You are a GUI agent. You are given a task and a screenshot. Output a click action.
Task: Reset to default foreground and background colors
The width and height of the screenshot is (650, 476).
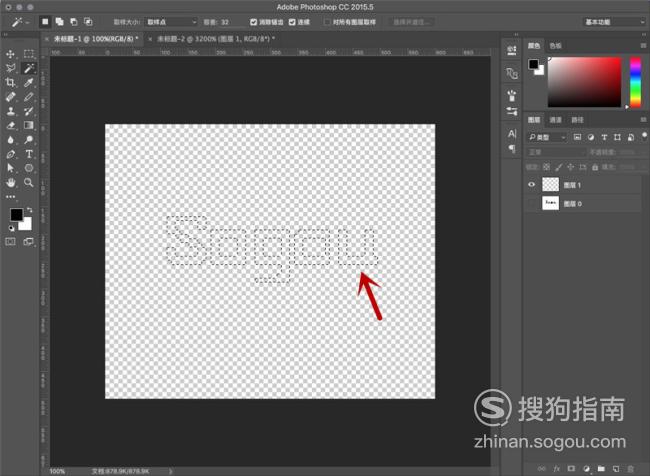pyautogui.click(x=12, y=228)
